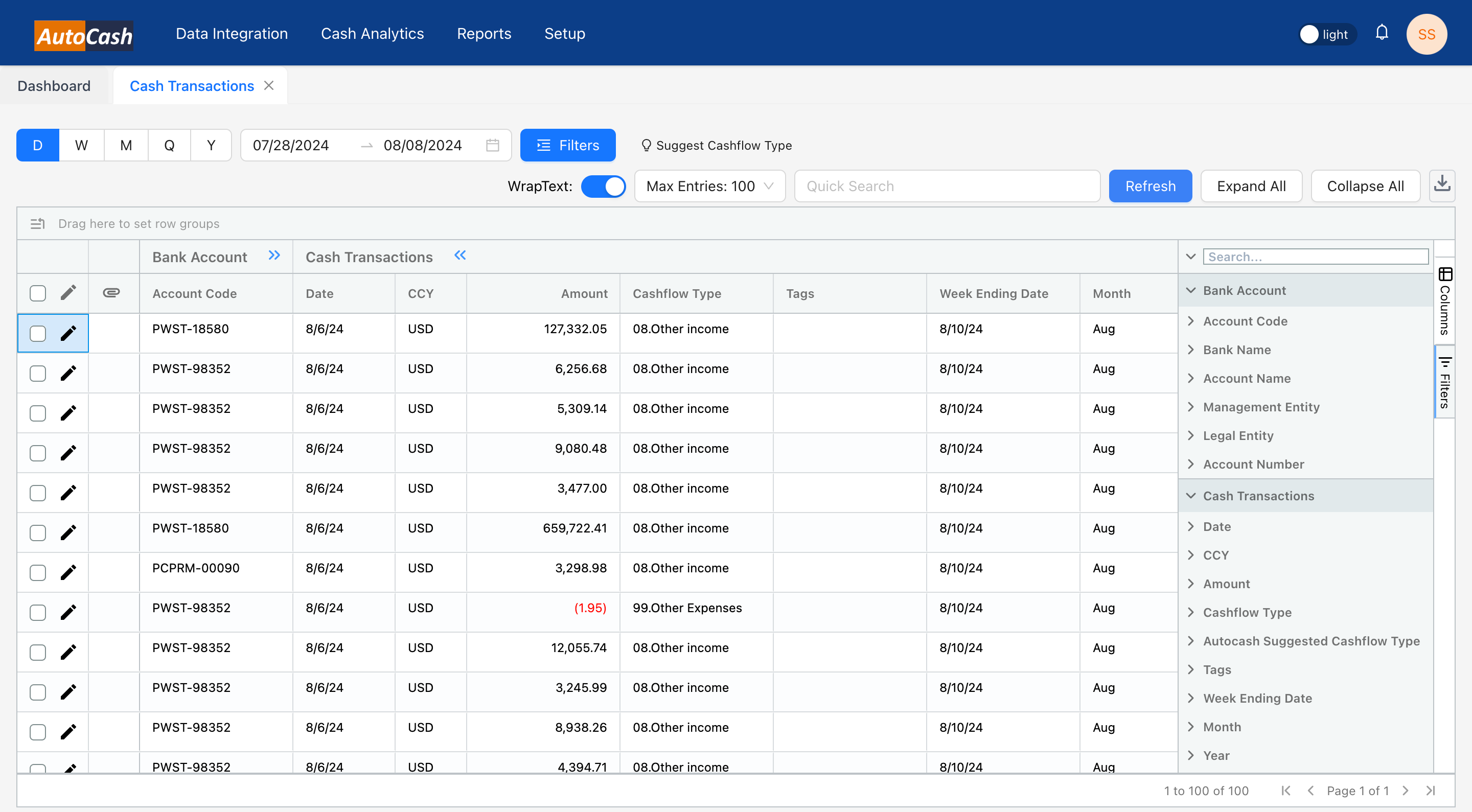This screenshot has width=1472, height=812.
Task: Expand the Cashflow Type filter section
Action: coord(1191,612)
